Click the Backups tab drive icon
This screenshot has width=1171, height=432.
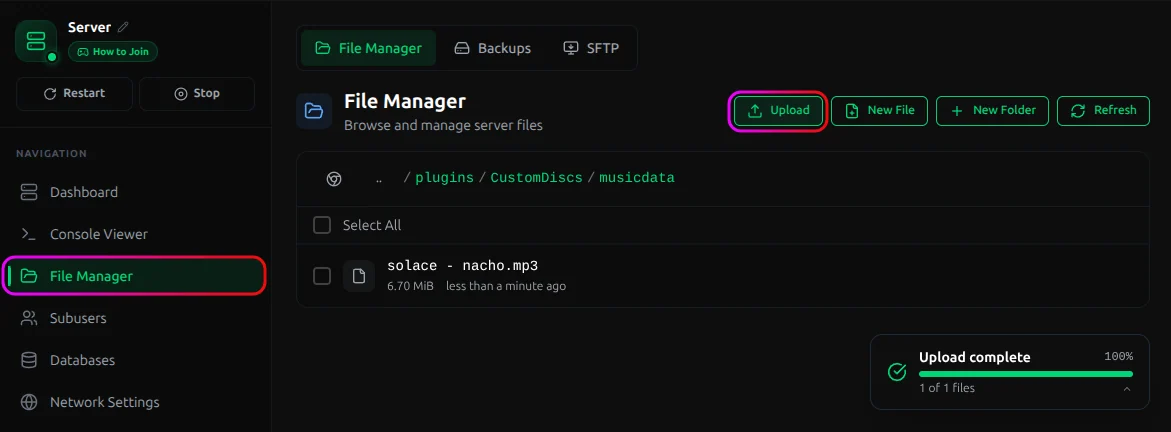(x=462, y=48)
